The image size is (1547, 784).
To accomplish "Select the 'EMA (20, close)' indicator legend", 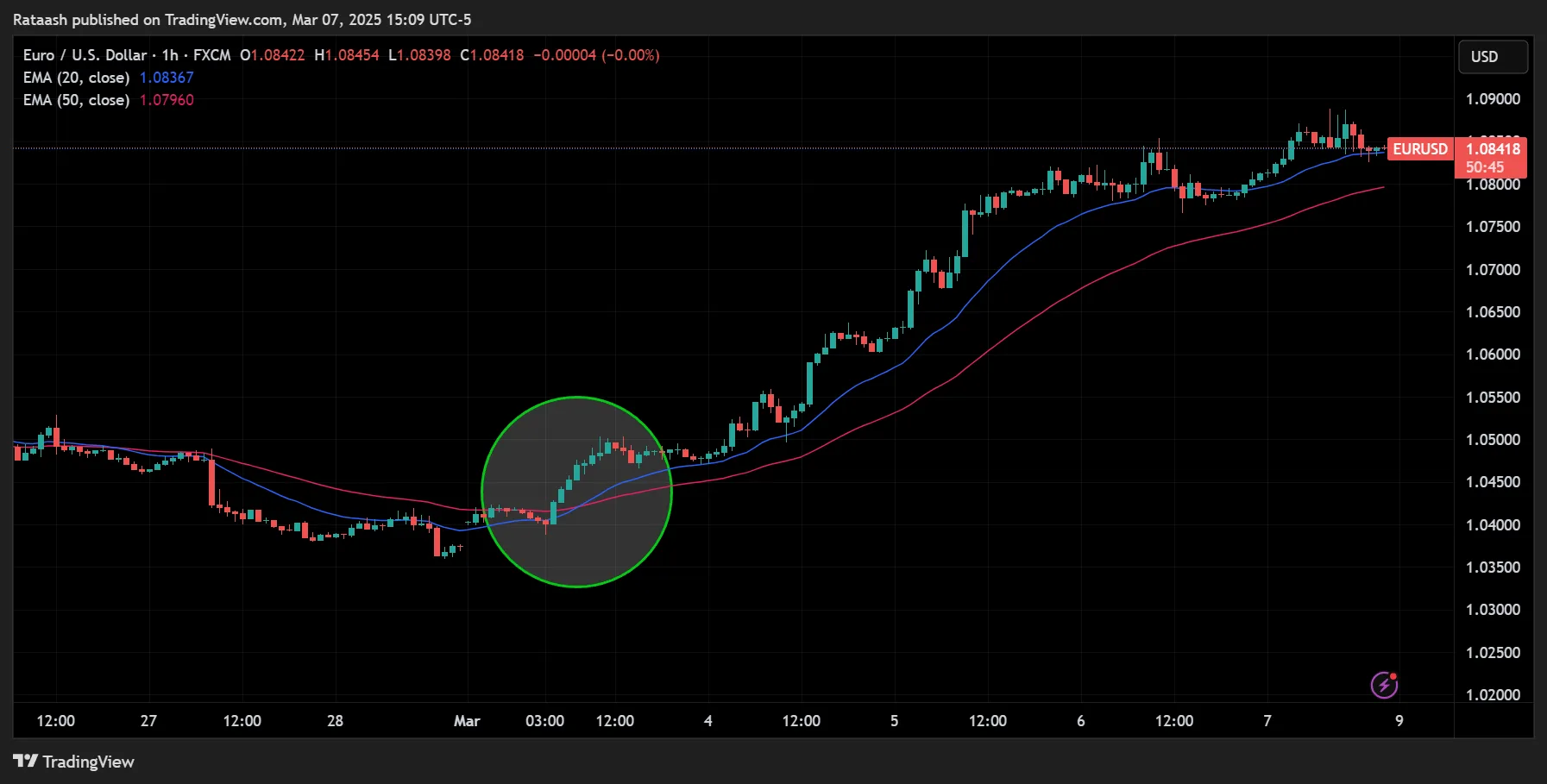I will pos(76,77).
